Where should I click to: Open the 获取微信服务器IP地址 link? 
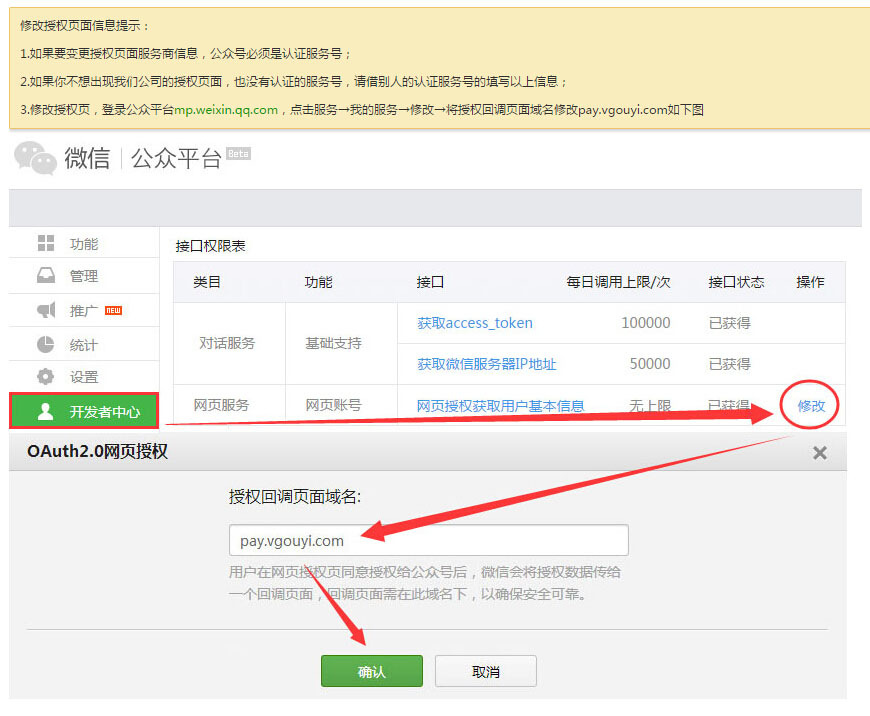click(x=487, y=364)
